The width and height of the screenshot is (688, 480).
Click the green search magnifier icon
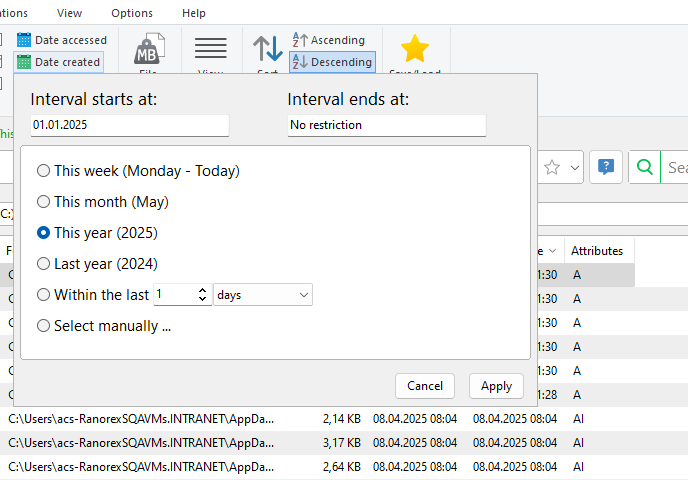coord(645,167)
